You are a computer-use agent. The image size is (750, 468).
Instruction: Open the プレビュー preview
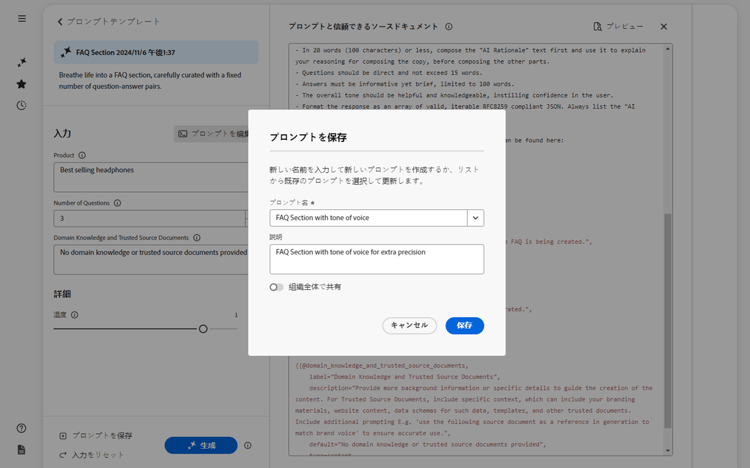[618, 27]
